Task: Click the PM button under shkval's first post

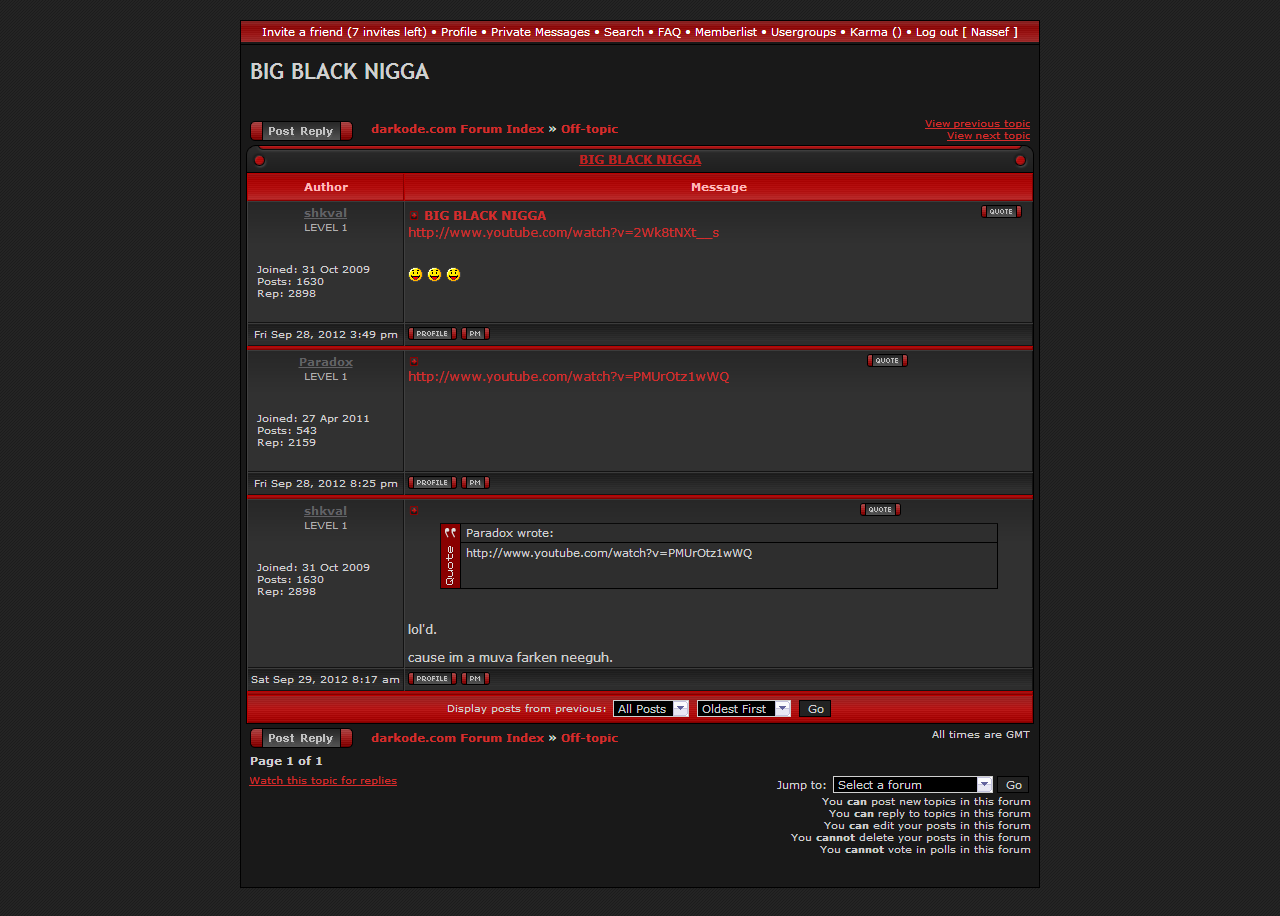Action: point(475,334)
